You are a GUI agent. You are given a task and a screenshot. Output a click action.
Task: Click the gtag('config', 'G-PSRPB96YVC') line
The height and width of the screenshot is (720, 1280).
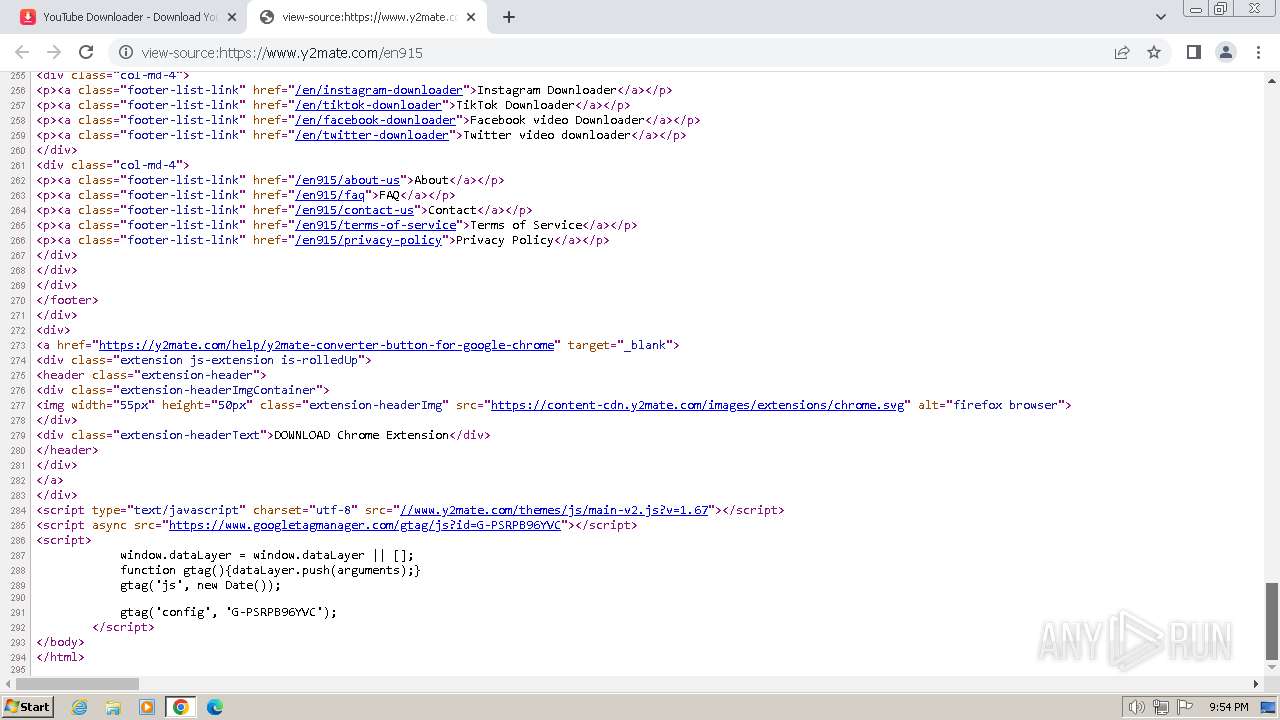click(229, 612)
